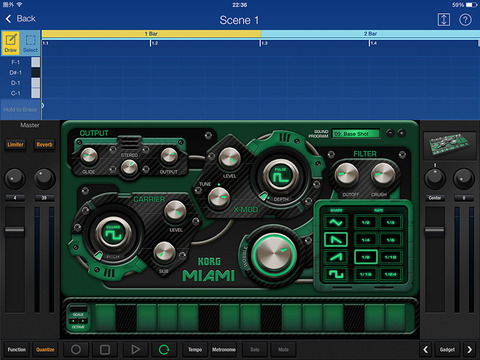
Task: Start playback with the Play triangle
Action: click(x=135, y=349)
